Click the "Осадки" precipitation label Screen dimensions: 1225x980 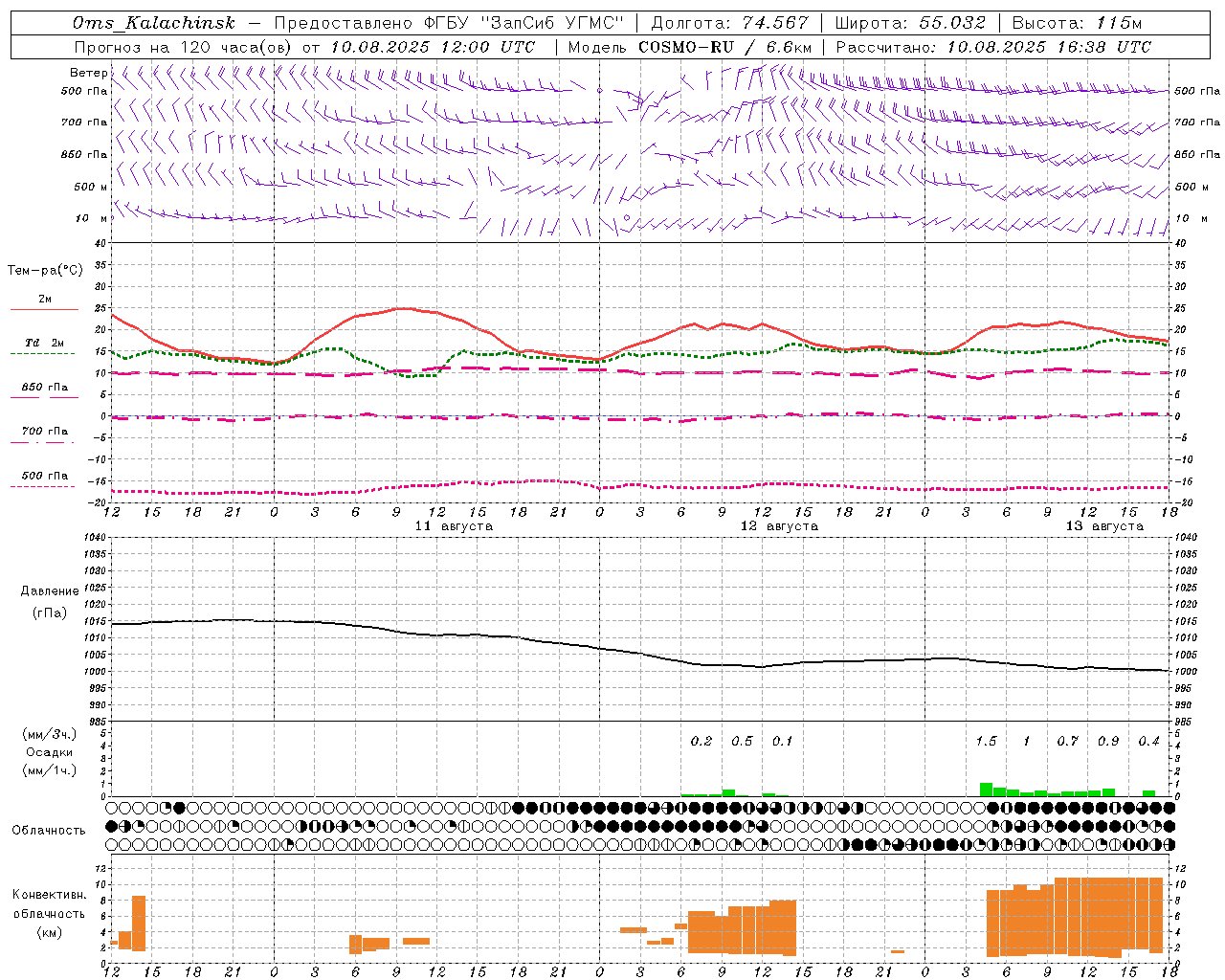point(50,752)
